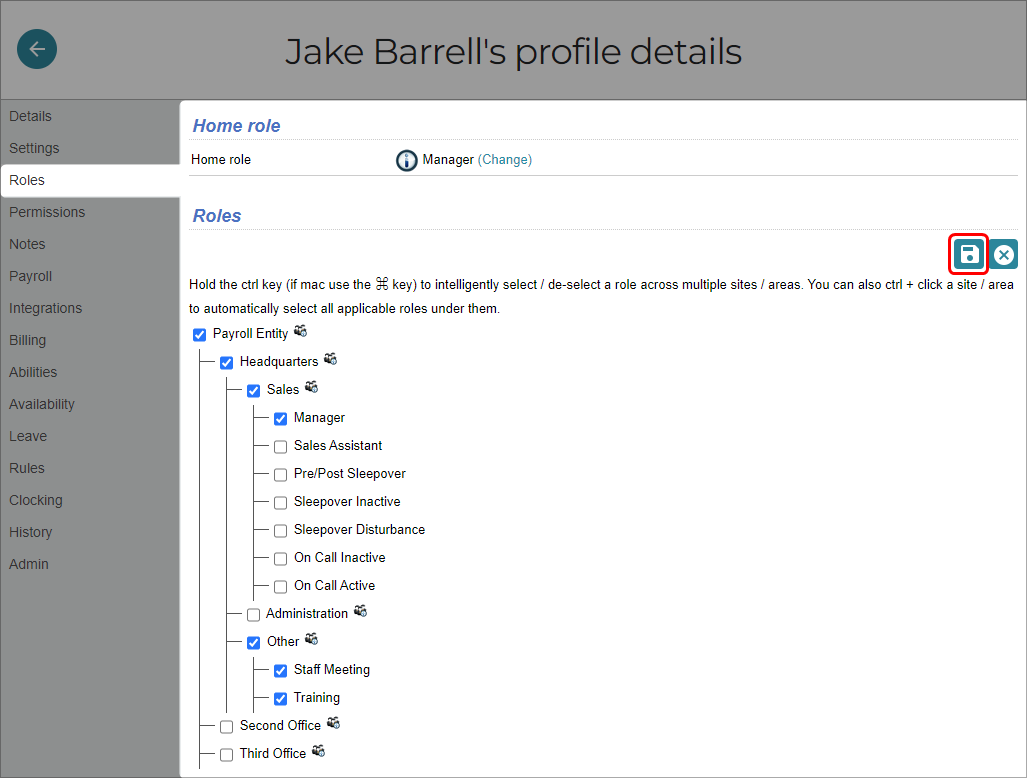
Task: Click the Payroll Entity label
Action: pyautogui.click(x=250, y=333)
